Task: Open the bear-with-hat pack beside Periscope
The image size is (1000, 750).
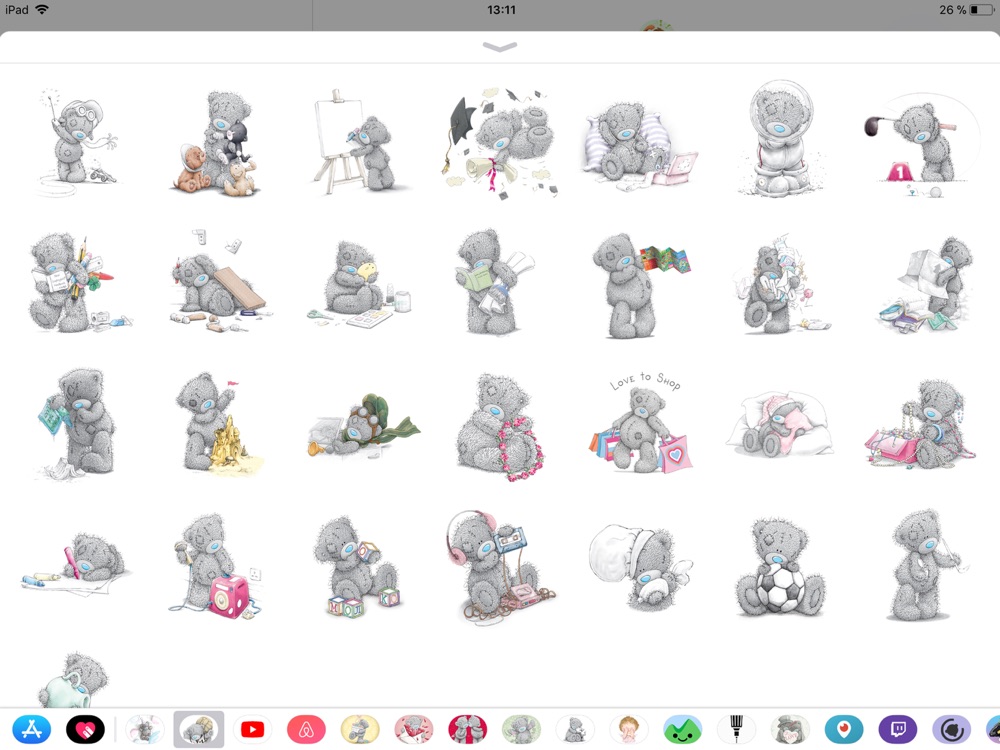Action: click(x=790, y=730)
